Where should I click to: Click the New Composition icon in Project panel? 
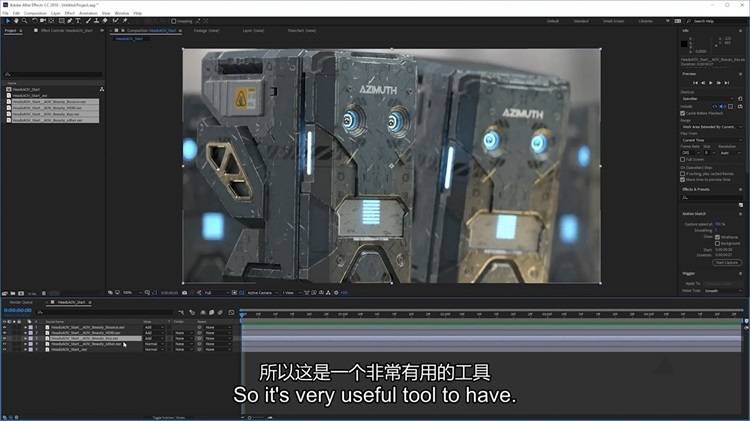(21, 293)
